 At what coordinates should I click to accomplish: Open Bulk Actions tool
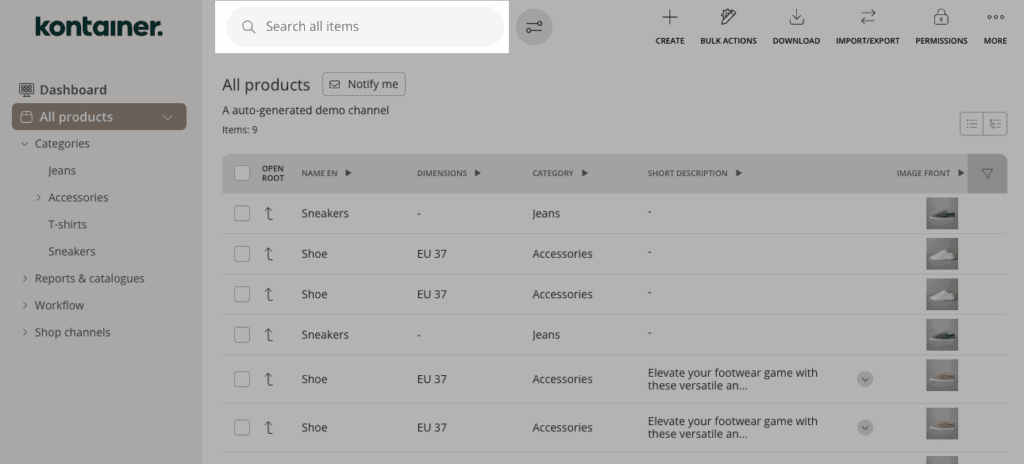pyautogui.click(x=728, y=18)
